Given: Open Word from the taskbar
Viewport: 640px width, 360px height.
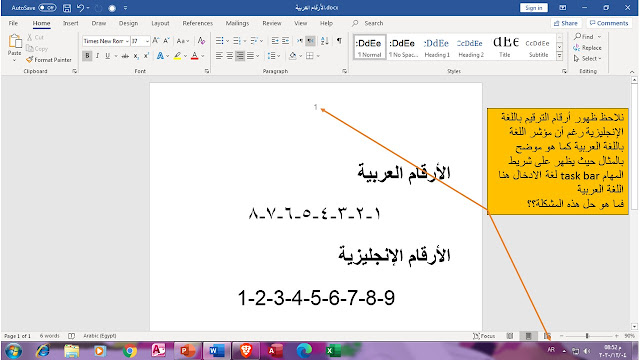Looking at the screenshot, I should (216, 351).
